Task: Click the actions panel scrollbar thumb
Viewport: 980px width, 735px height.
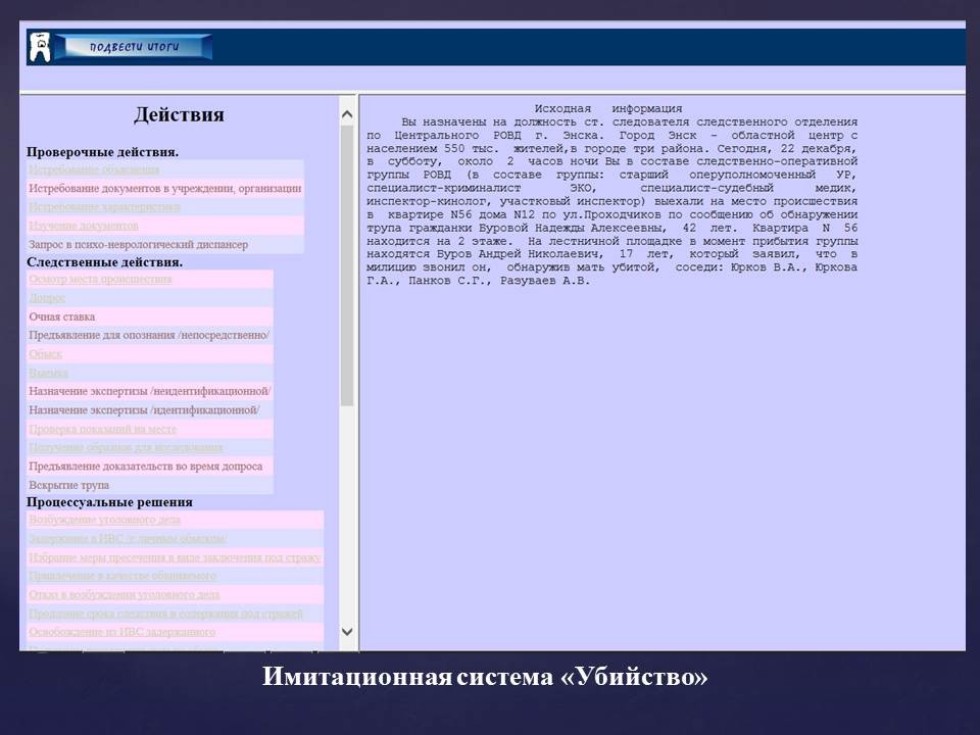Action: point(347,270)
